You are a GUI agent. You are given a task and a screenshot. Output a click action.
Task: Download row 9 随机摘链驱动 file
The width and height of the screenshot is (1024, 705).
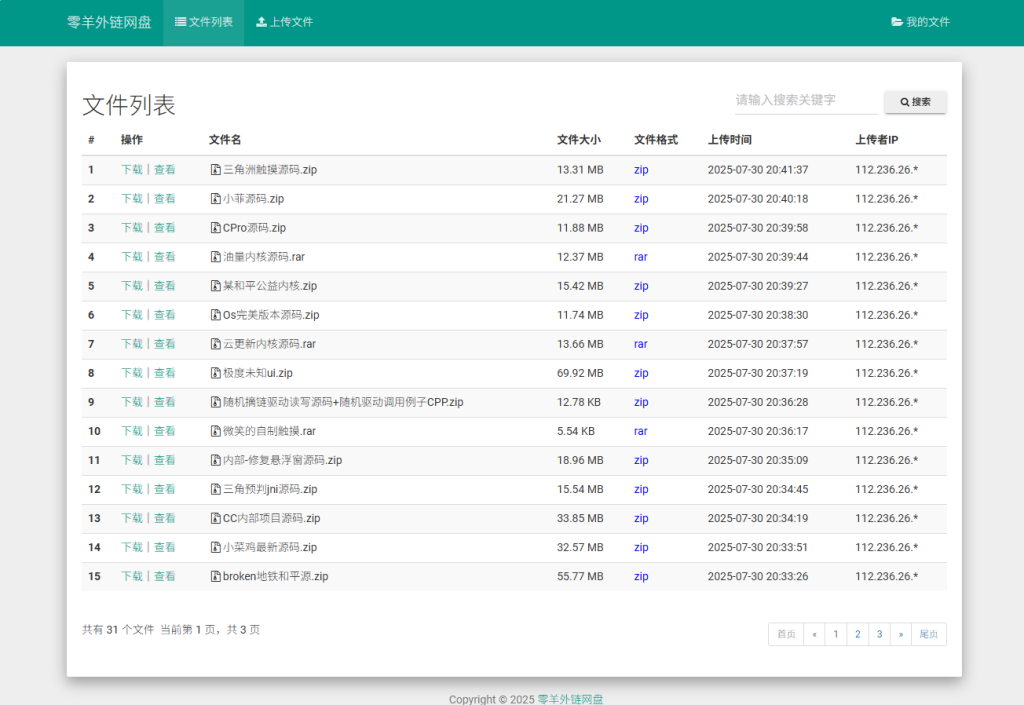point(132,402)
